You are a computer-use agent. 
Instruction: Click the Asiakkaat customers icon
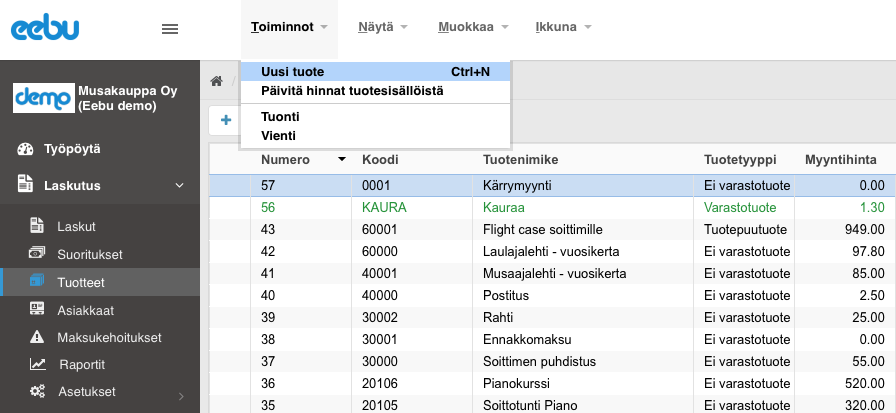click(37, 309)
